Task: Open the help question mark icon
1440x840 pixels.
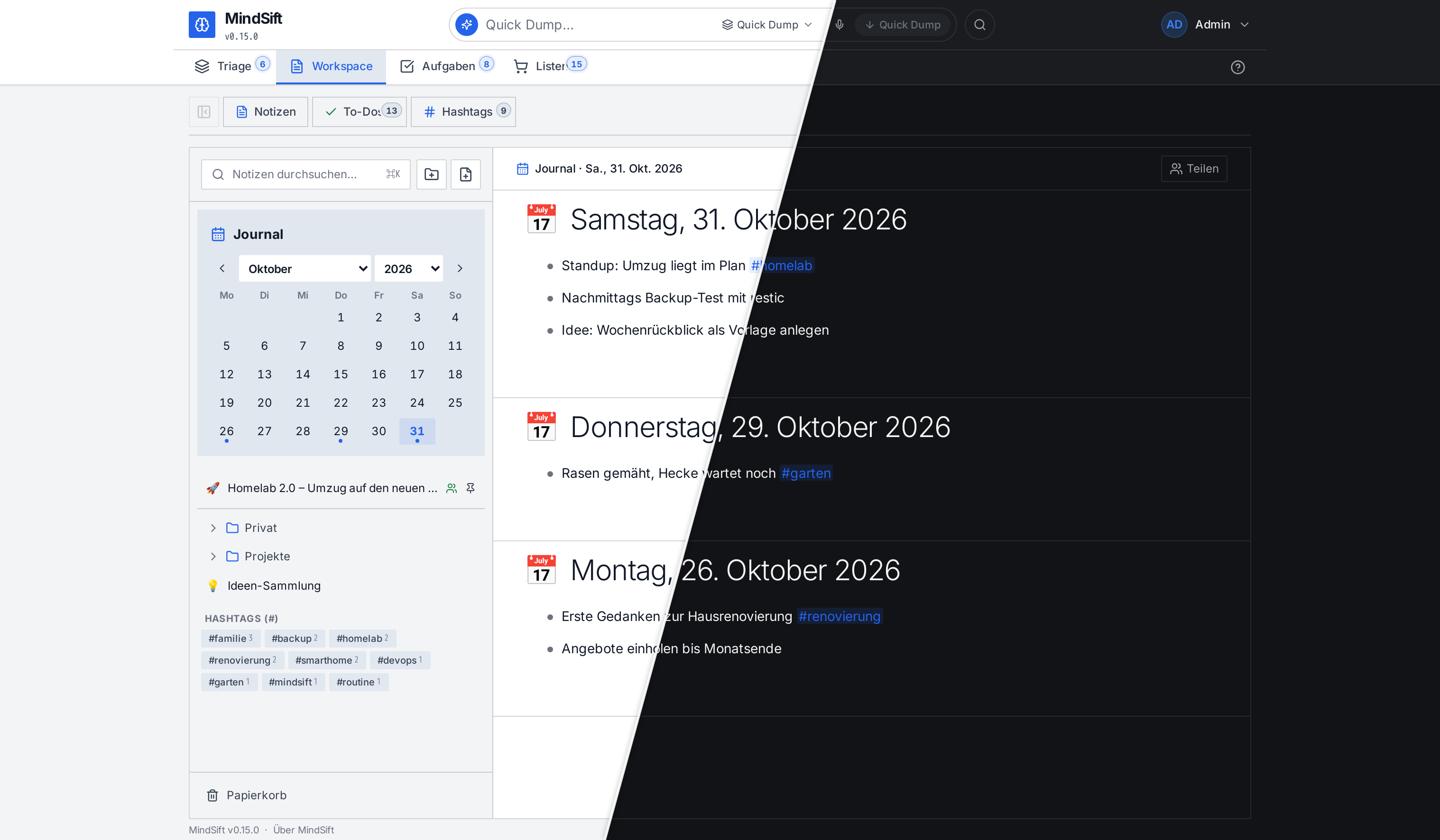Action: click(1237, 67)
